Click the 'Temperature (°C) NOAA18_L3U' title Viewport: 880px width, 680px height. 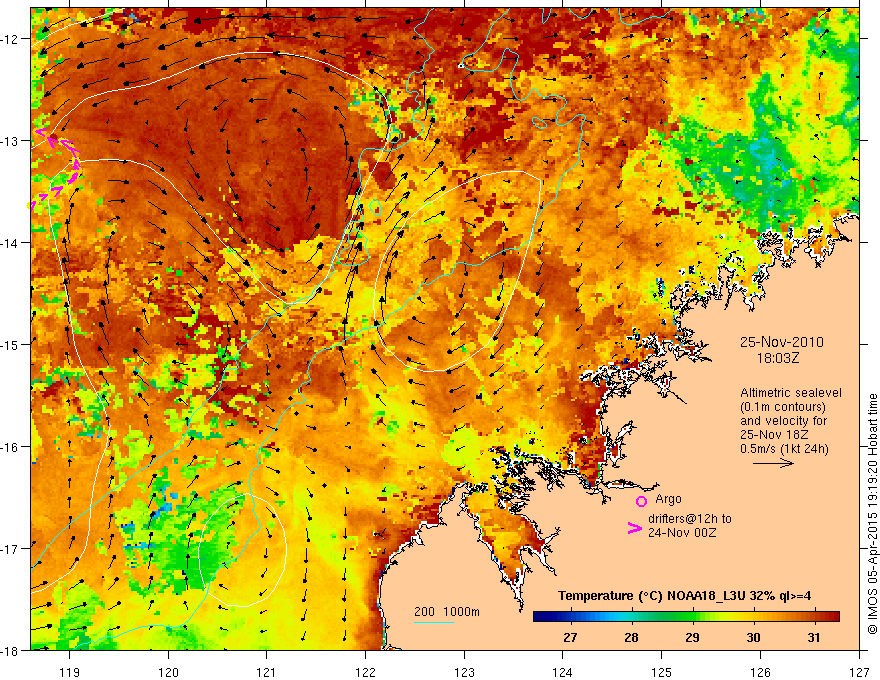pos(652,596)
